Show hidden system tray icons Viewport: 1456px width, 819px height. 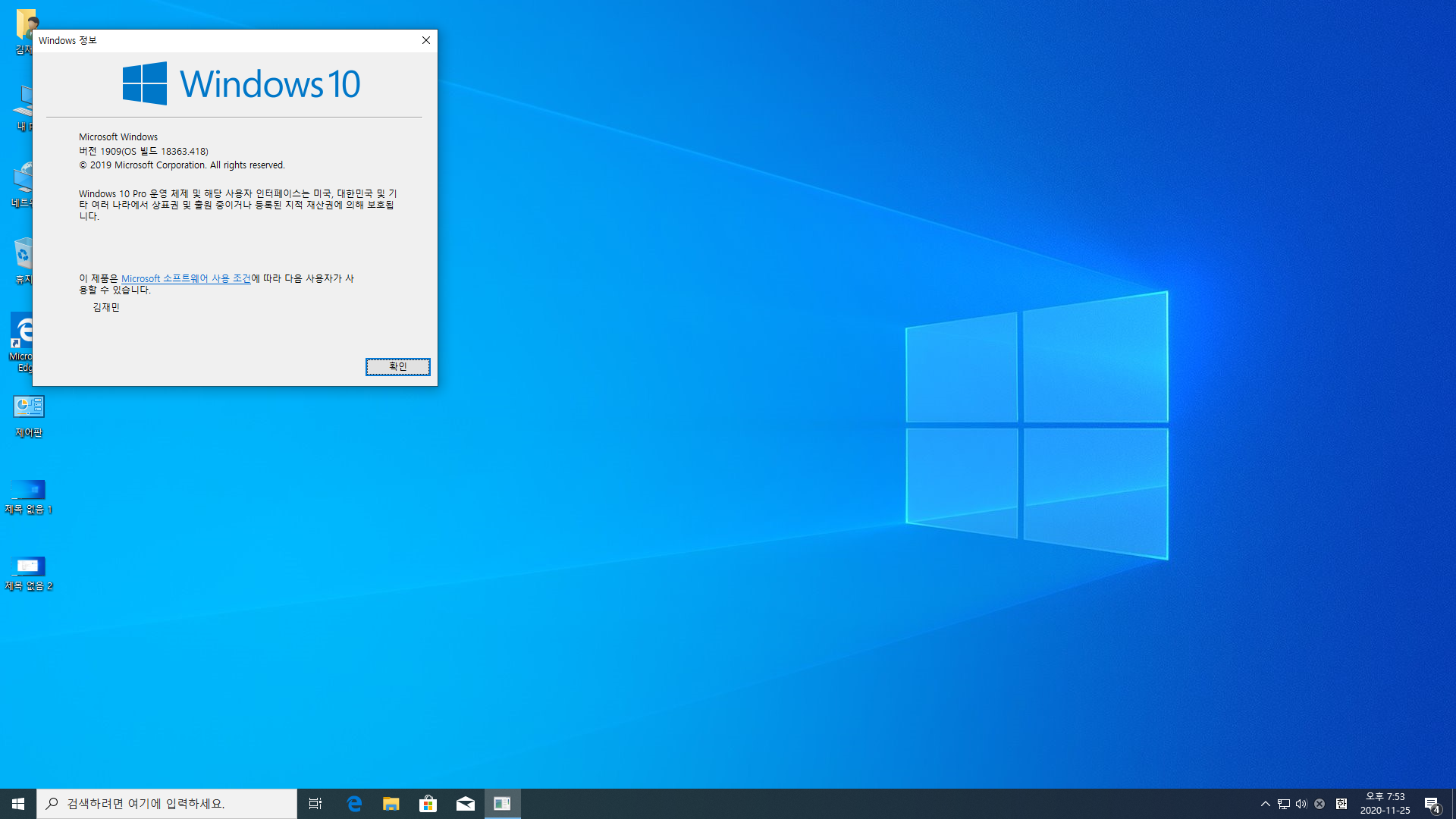pyautogui.click(x=1265, y=804)
